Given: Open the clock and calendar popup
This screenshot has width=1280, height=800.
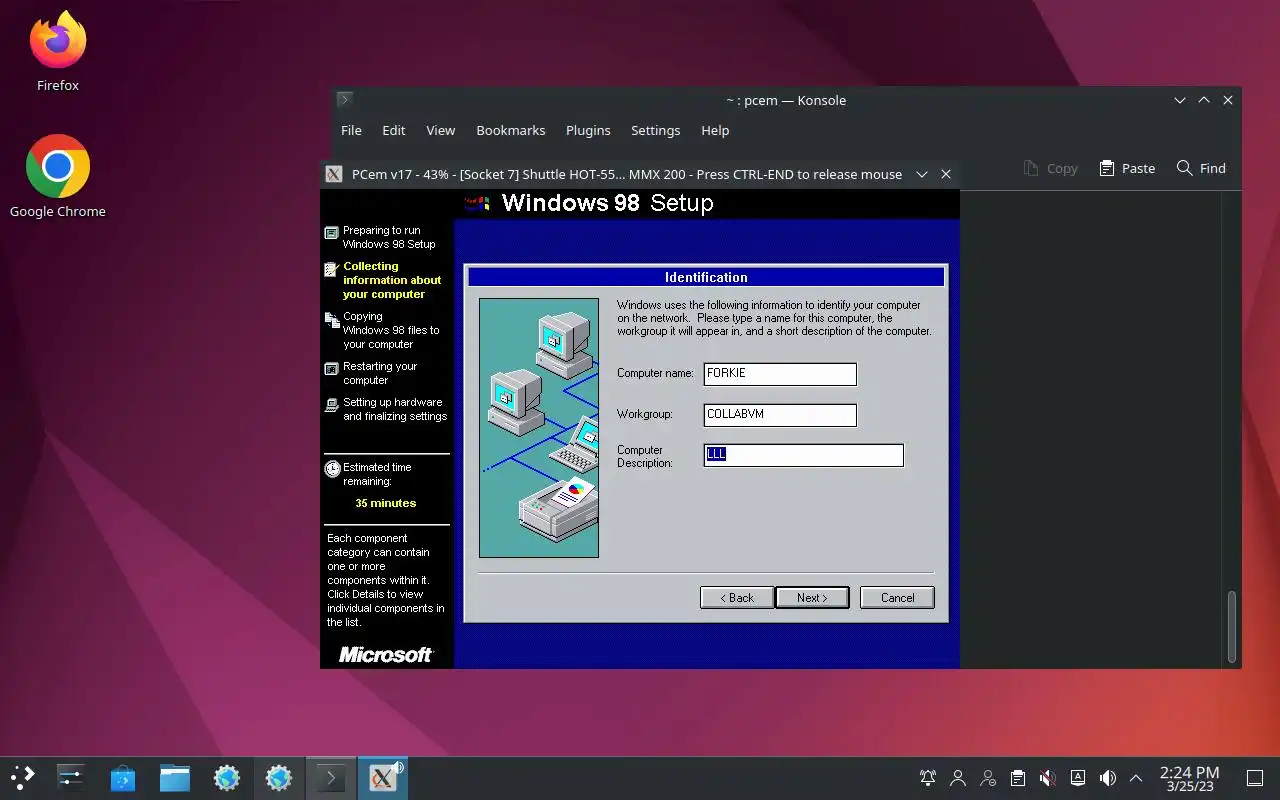Looking at the screenshot, I should click(1189, 778).
